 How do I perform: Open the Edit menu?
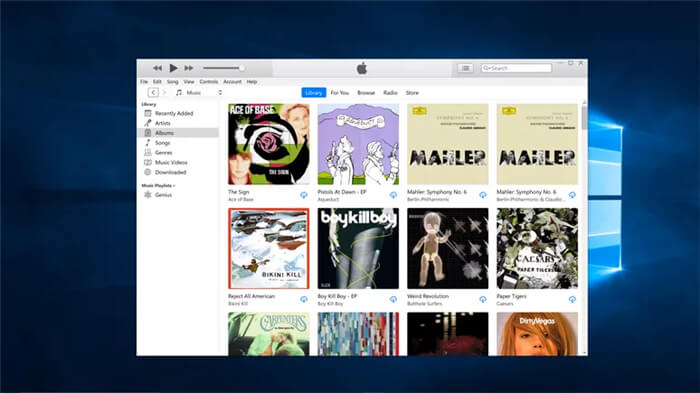(x=157, y=82)
